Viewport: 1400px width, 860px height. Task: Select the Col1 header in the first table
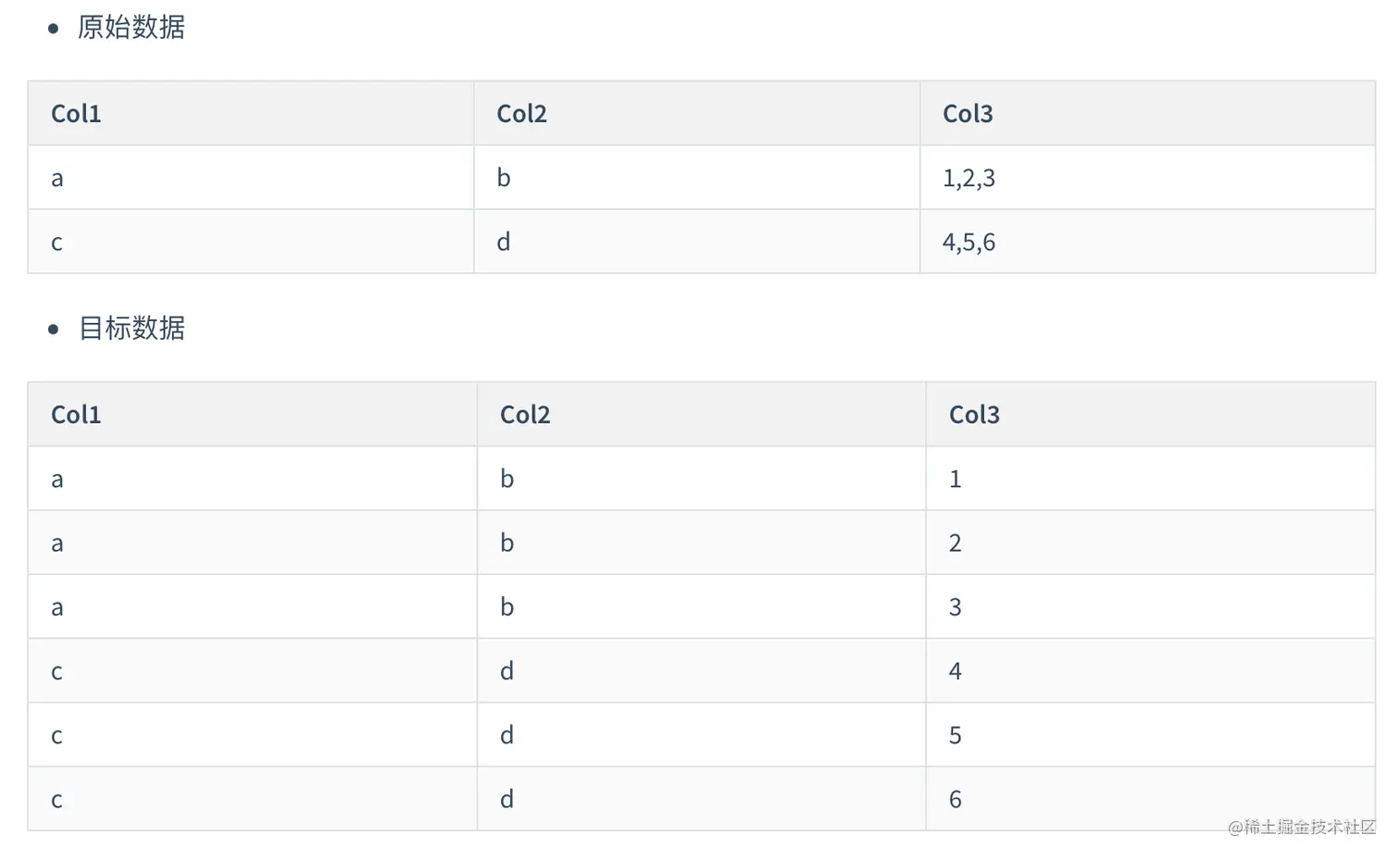coord(251,113)
